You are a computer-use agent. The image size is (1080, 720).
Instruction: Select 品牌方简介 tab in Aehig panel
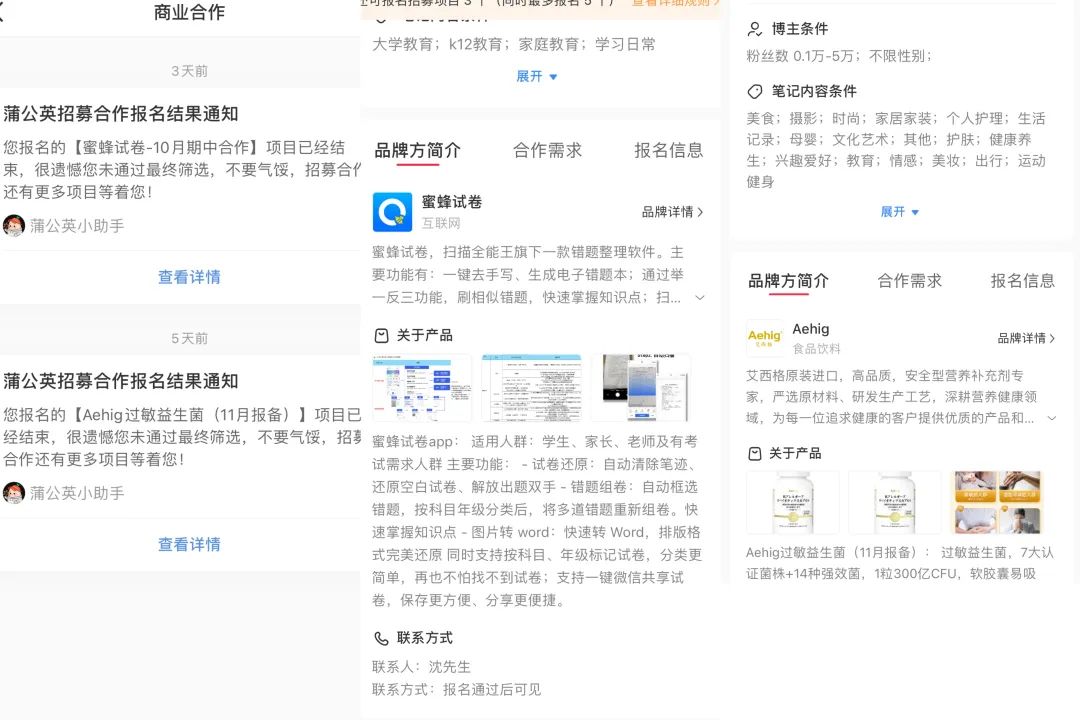788,281
